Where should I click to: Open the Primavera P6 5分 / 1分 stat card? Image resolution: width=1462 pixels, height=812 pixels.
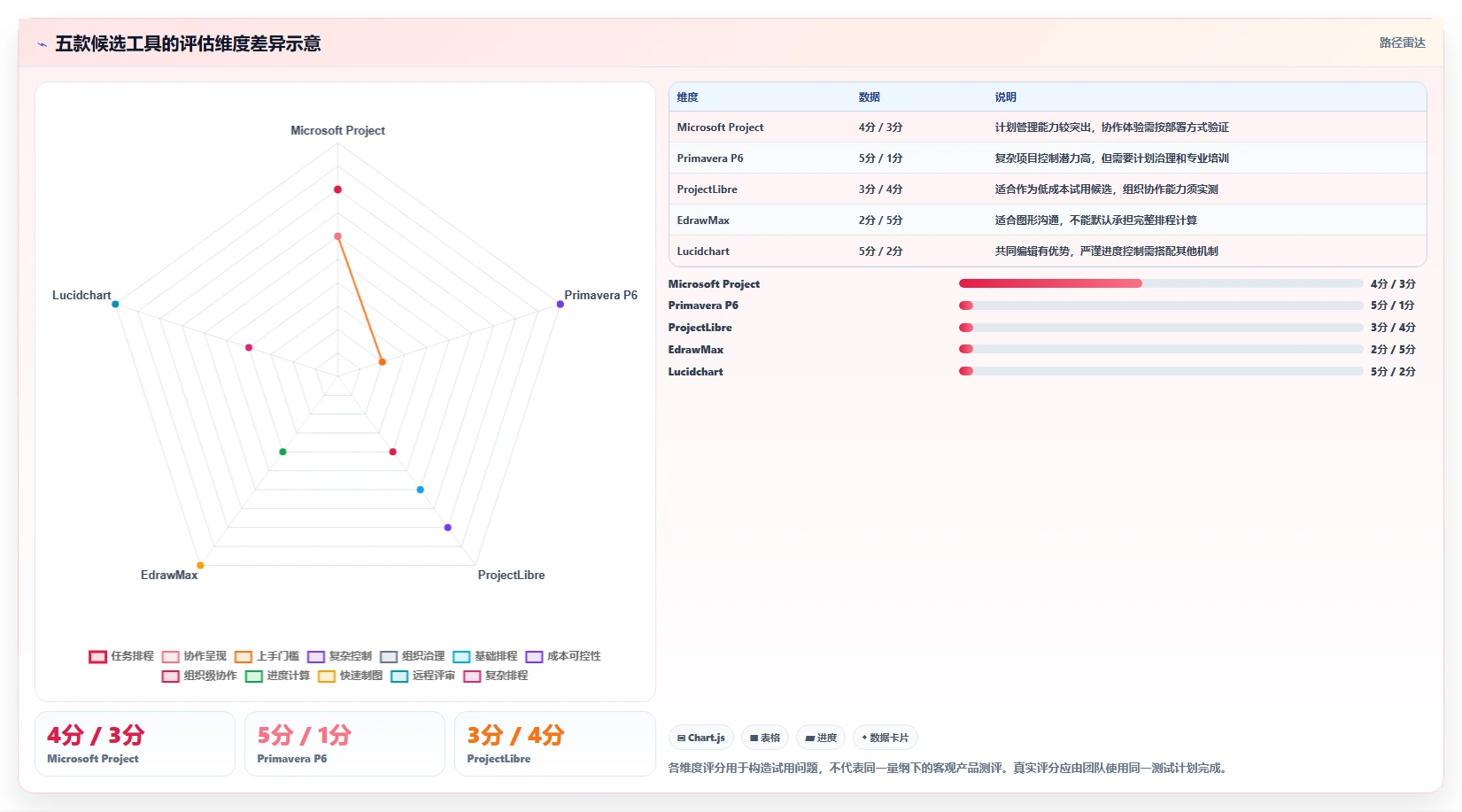click(x=344, y=744)
